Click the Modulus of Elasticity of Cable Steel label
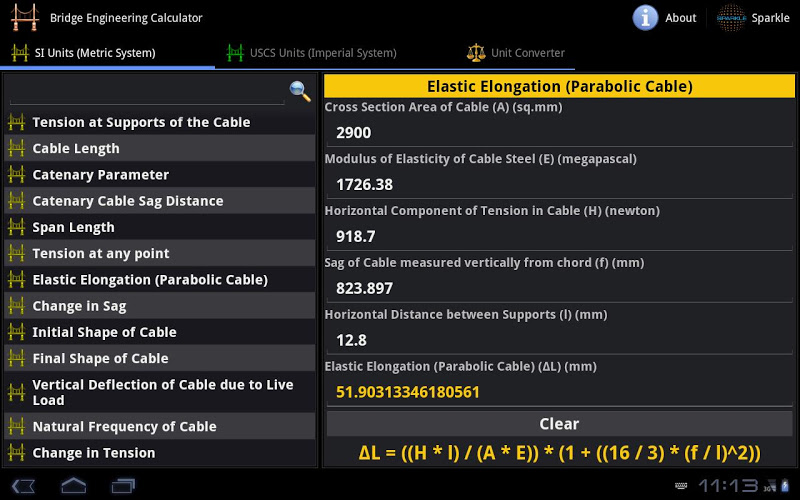800x500 pixels. (x=481, y=159)
